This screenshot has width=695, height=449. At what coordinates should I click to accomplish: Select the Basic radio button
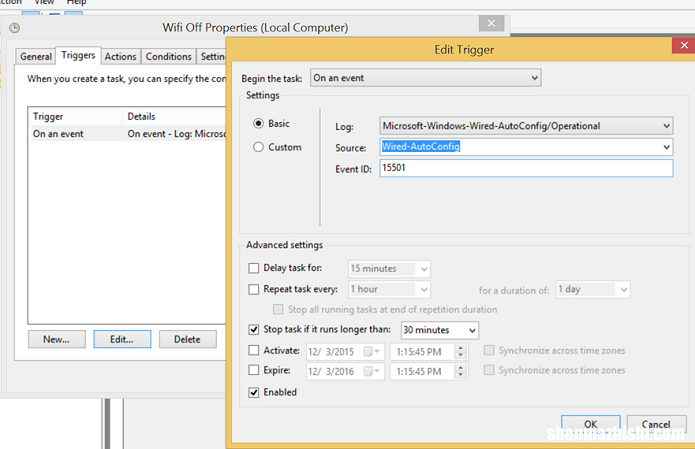tap(258, 123)
